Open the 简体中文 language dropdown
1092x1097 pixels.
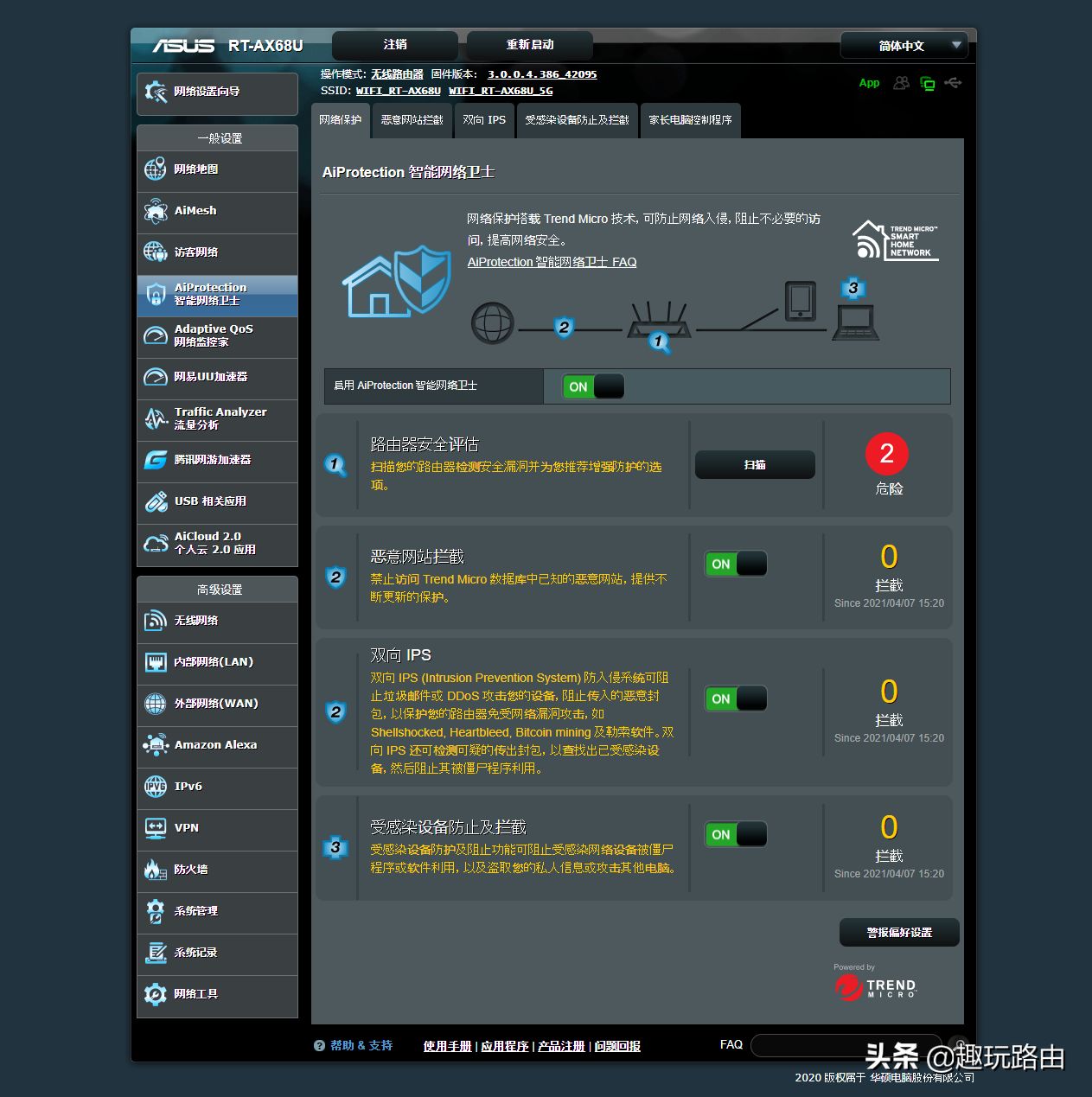(x=904, y=45)
